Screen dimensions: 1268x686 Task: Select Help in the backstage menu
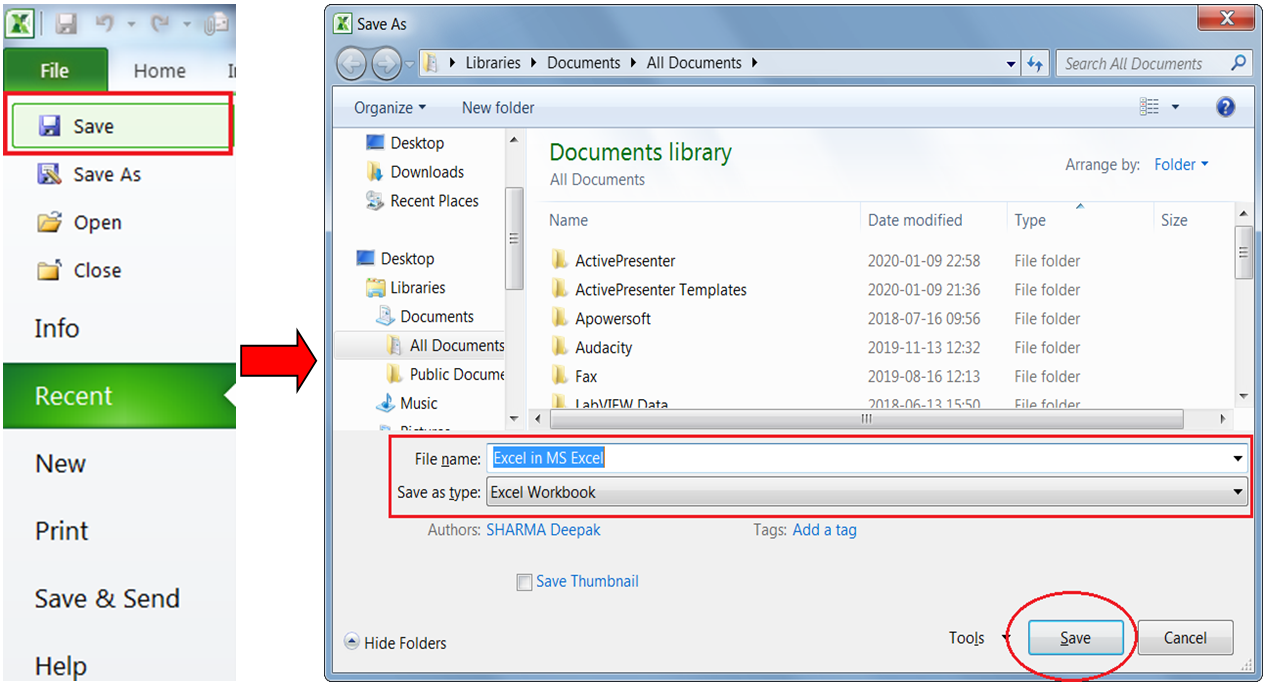point(60,665)
